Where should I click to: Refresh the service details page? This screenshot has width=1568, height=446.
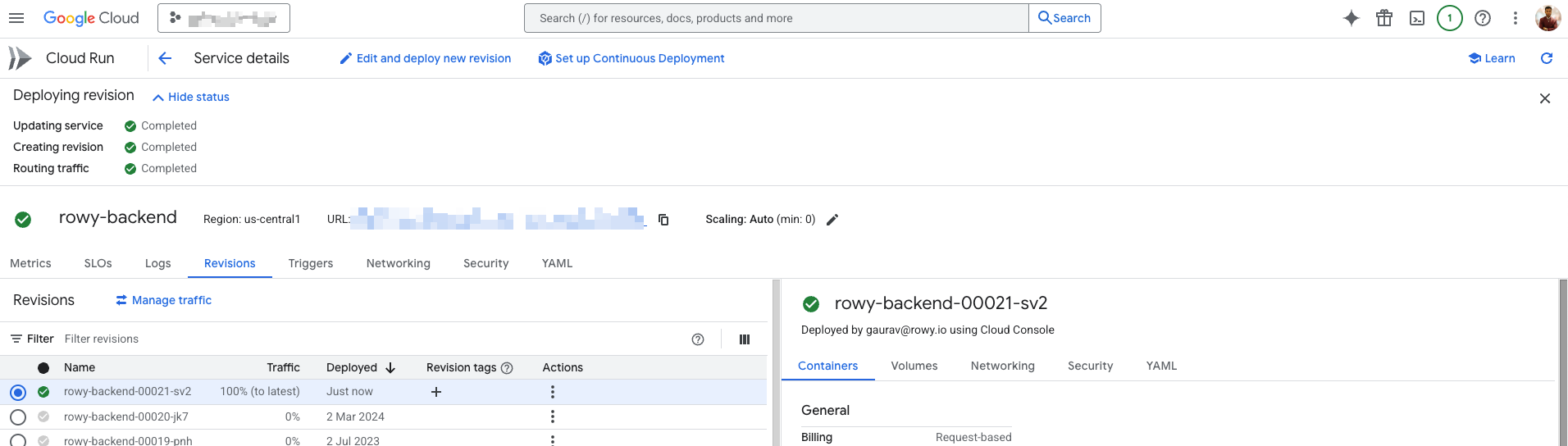point(1547,58)
